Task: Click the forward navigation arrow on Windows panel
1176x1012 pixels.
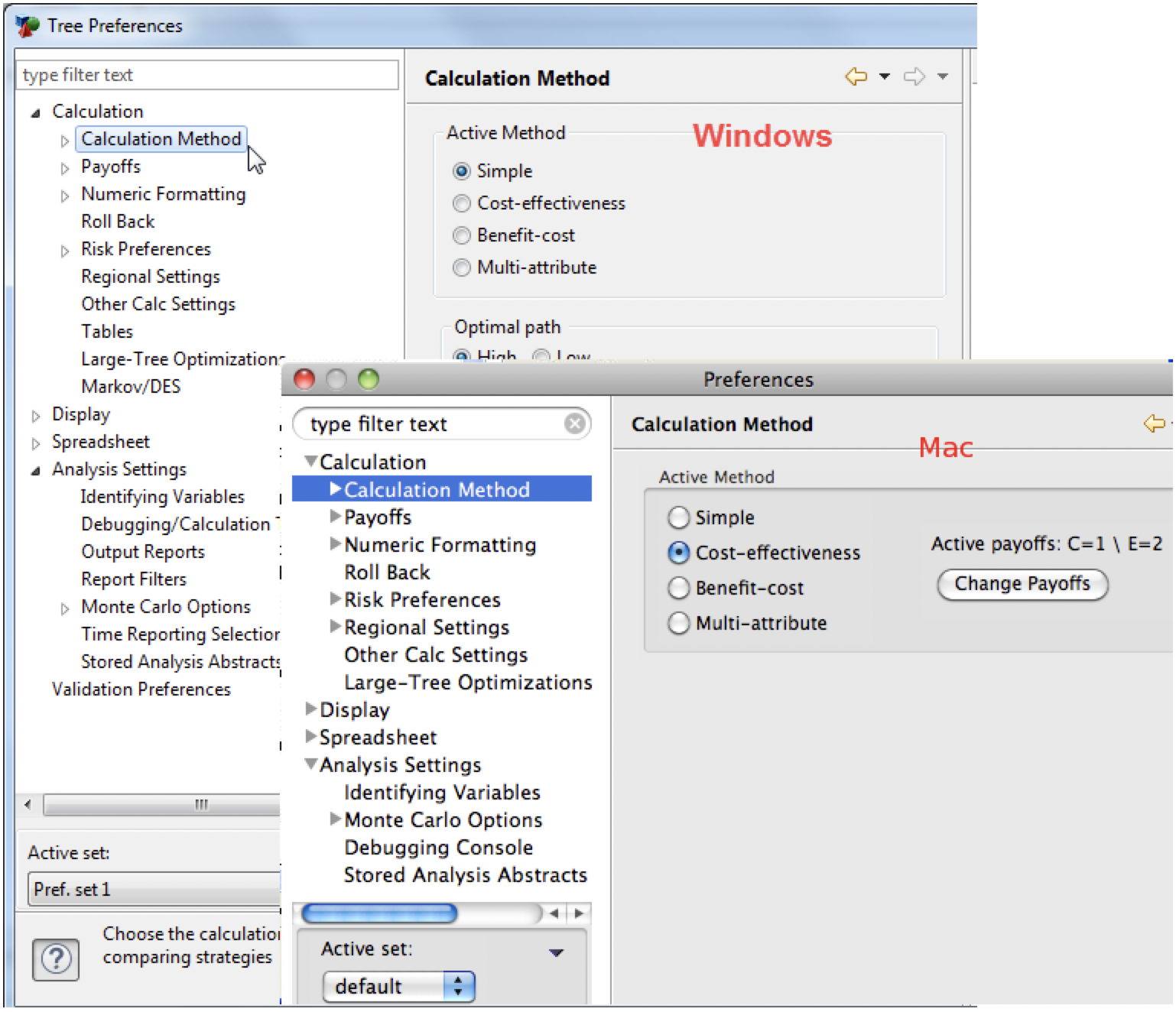Action: pos(913,76)
